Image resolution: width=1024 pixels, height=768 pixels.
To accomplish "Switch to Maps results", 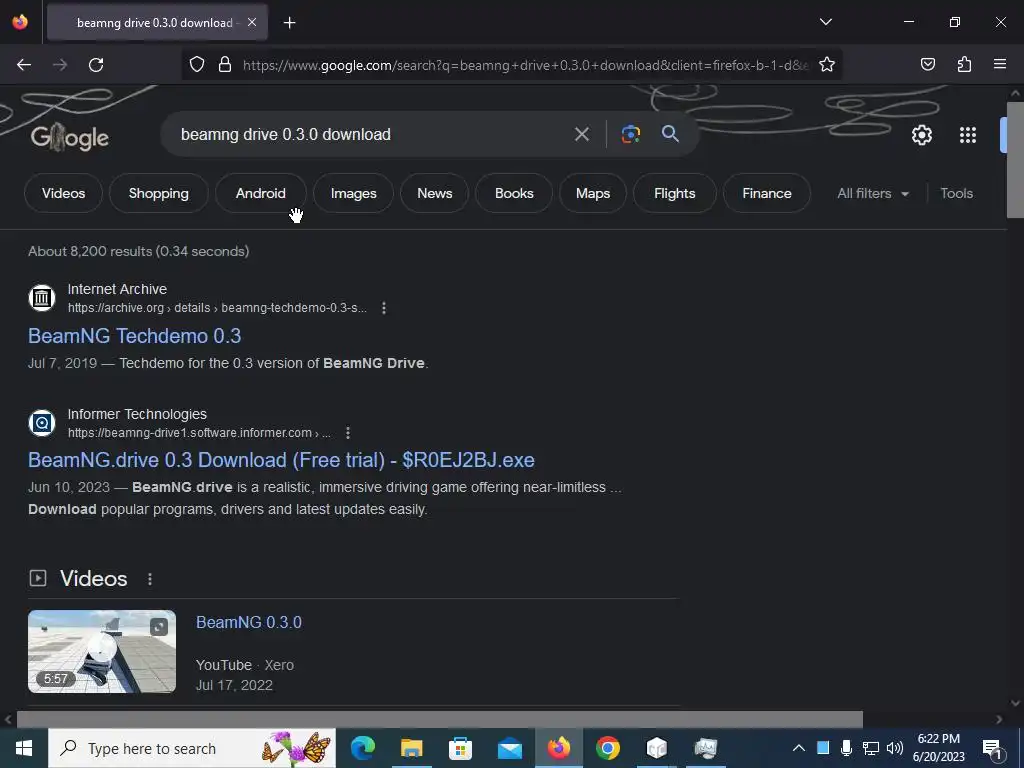I will (x=593, y=193).
